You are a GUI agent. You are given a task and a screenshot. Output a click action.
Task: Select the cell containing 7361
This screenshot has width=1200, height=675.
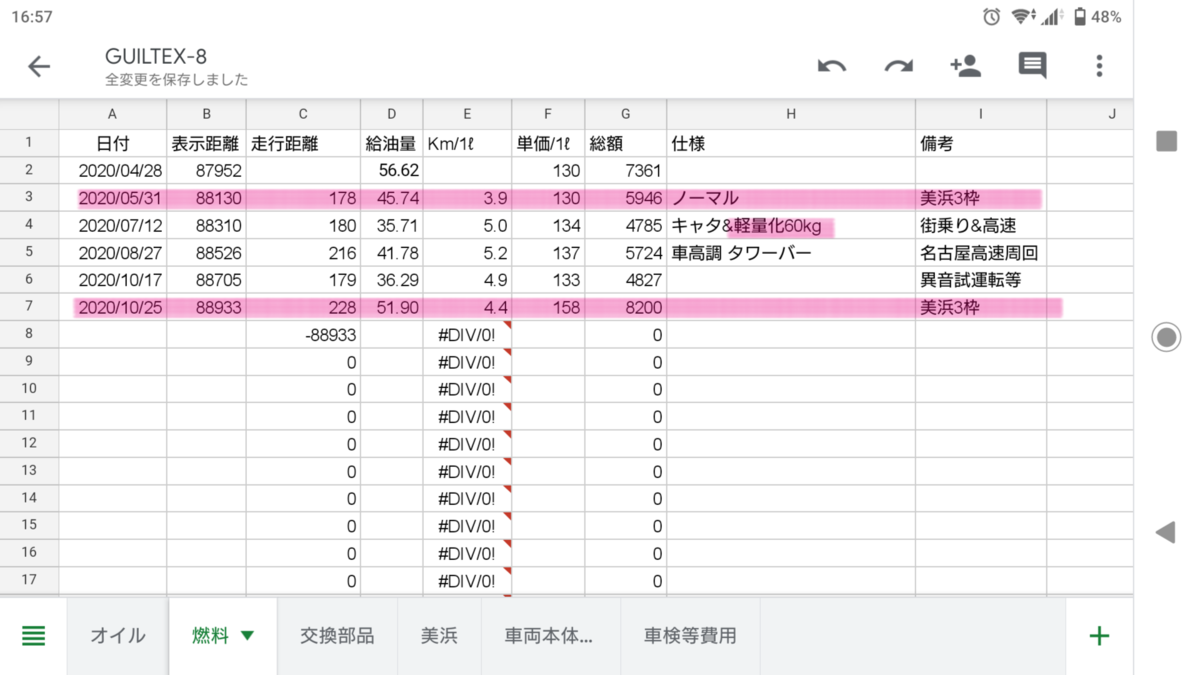626,171
